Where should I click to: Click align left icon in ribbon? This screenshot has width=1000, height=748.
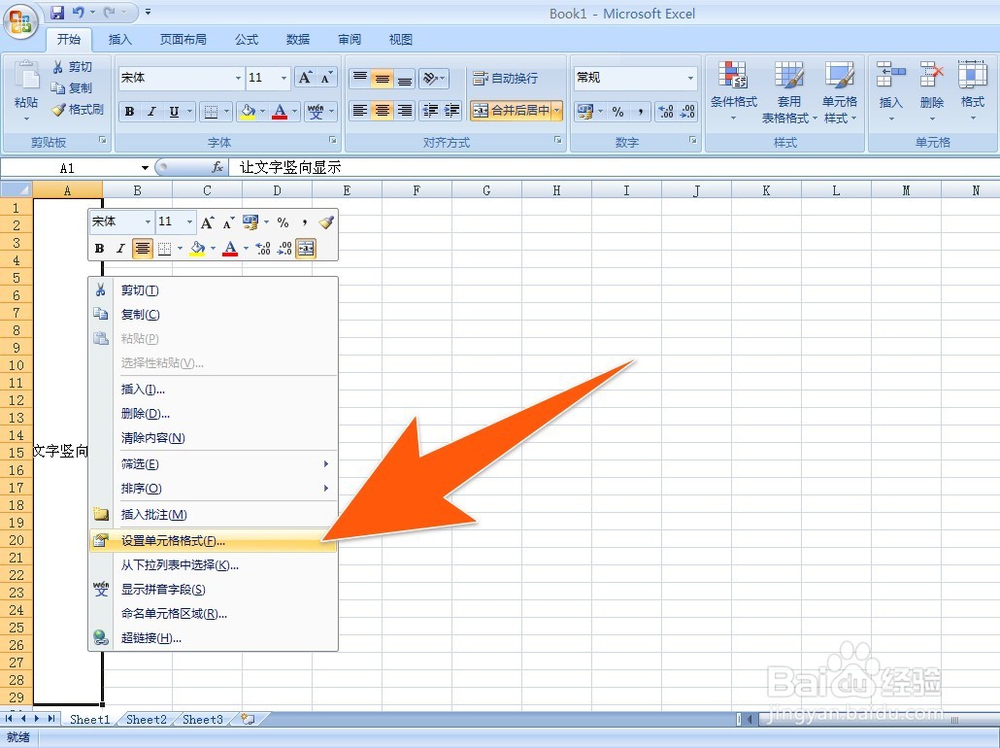pyautogui.click(x=360, y=111)
